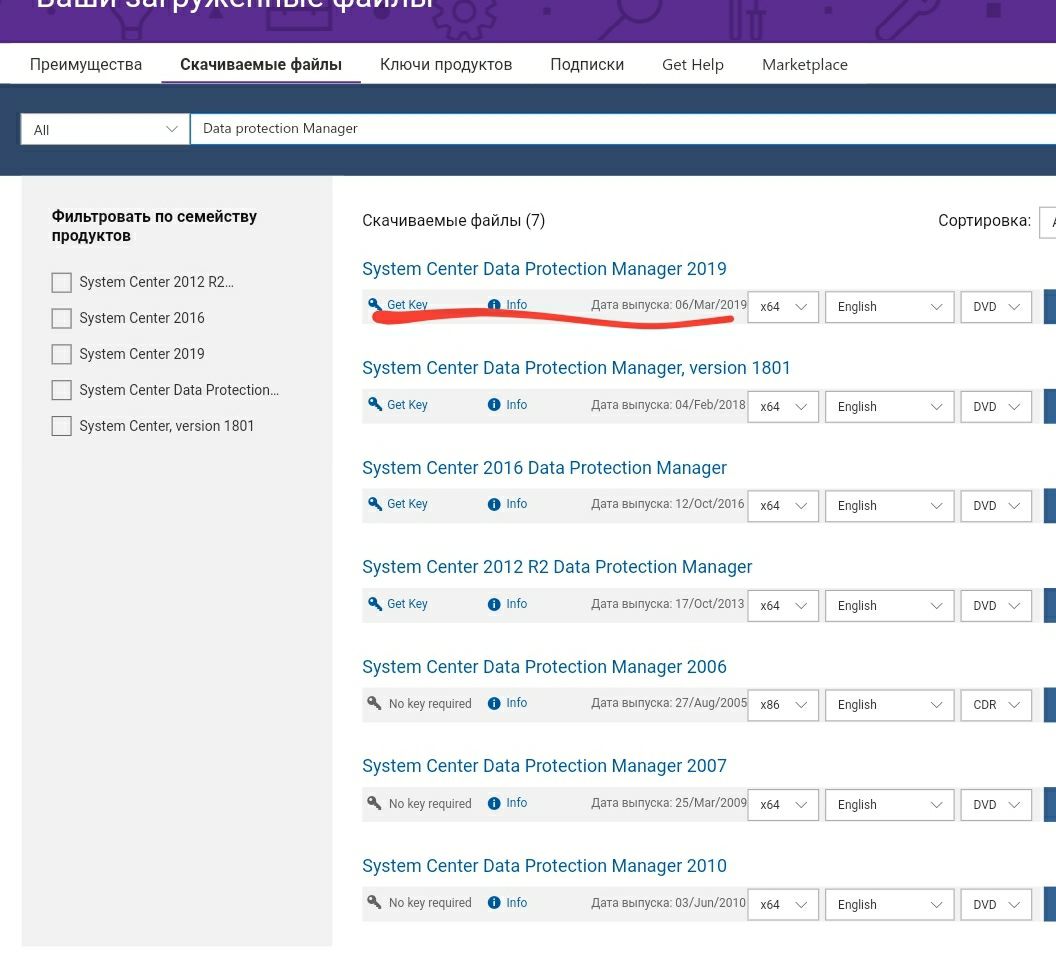Viewport: 1056px width, 961px height.
Task: Open DVD dropdown for 2012 R2 DPM
Action: (996, 605)
